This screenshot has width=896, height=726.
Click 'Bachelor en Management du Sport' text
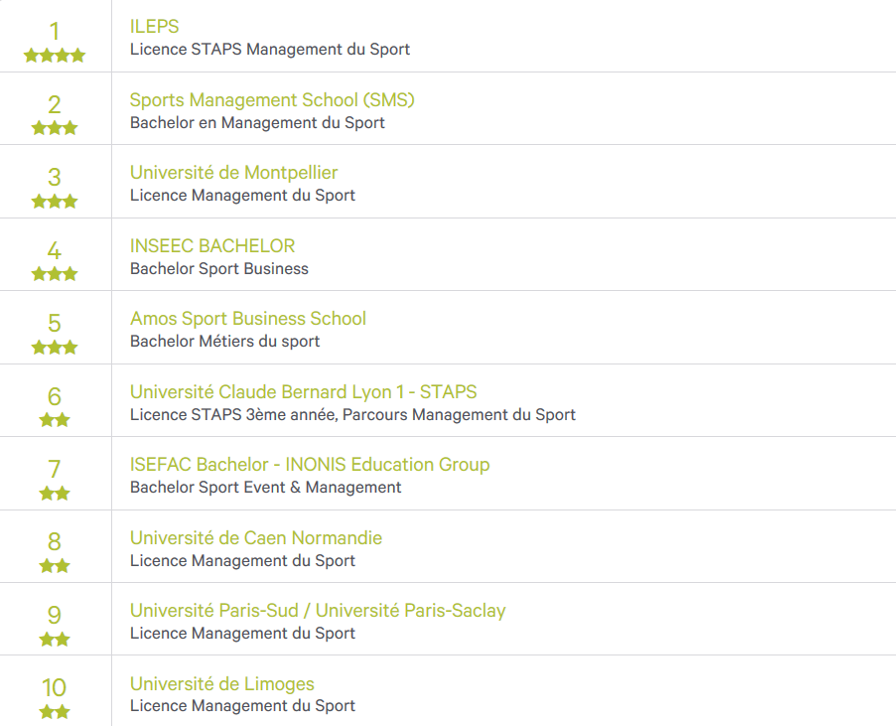point(257,123)
